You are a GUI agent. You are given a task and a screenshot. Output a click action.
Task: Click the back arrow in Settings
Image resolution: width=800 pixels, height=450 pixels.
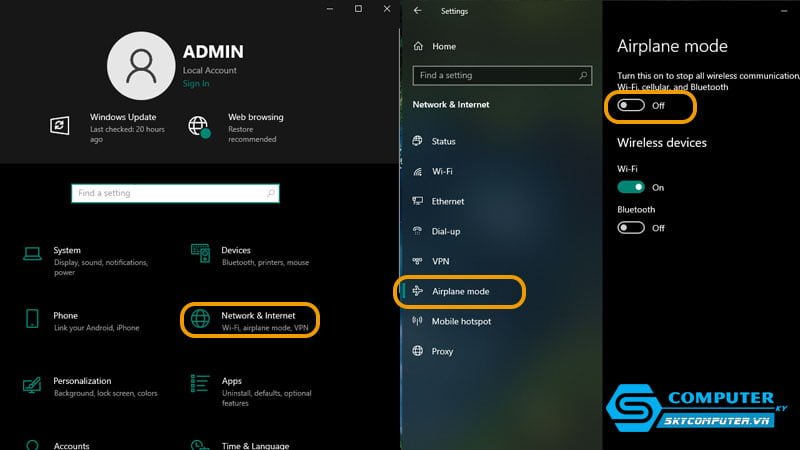pyautogui.click(x=418, y=11)
